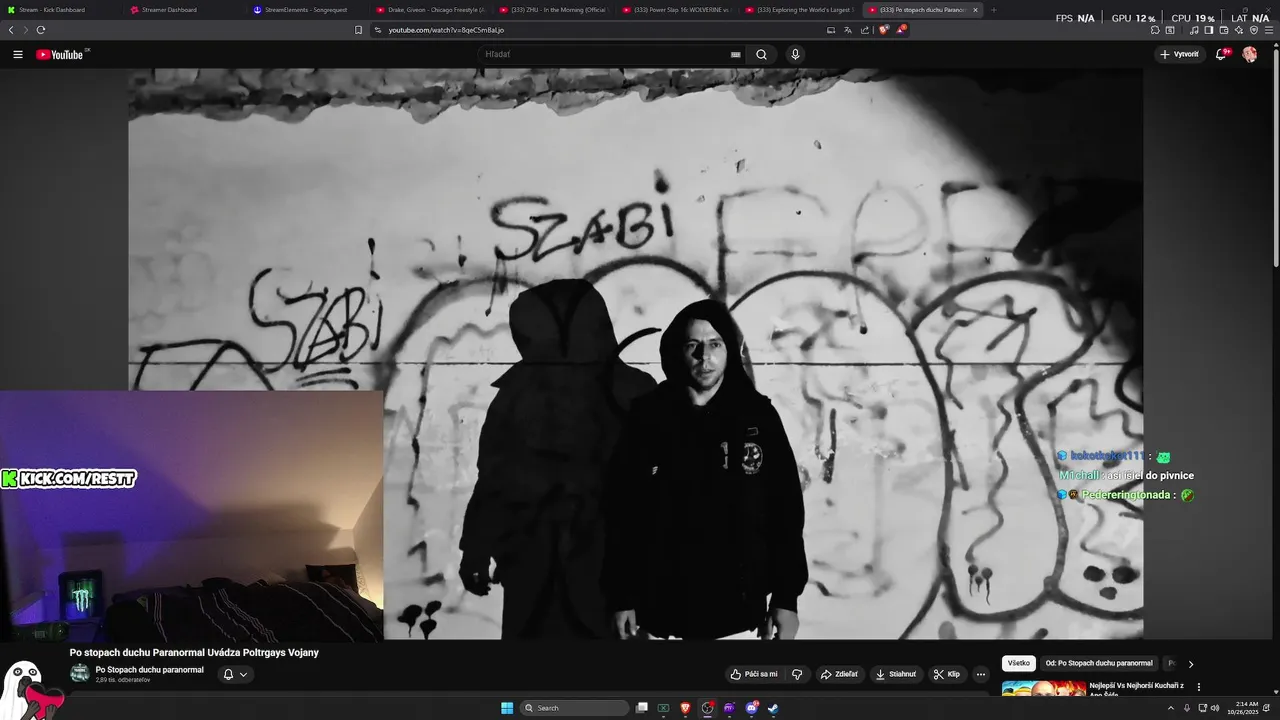
Task: Open Brave browser from taskbar
Action: (685, 708)
